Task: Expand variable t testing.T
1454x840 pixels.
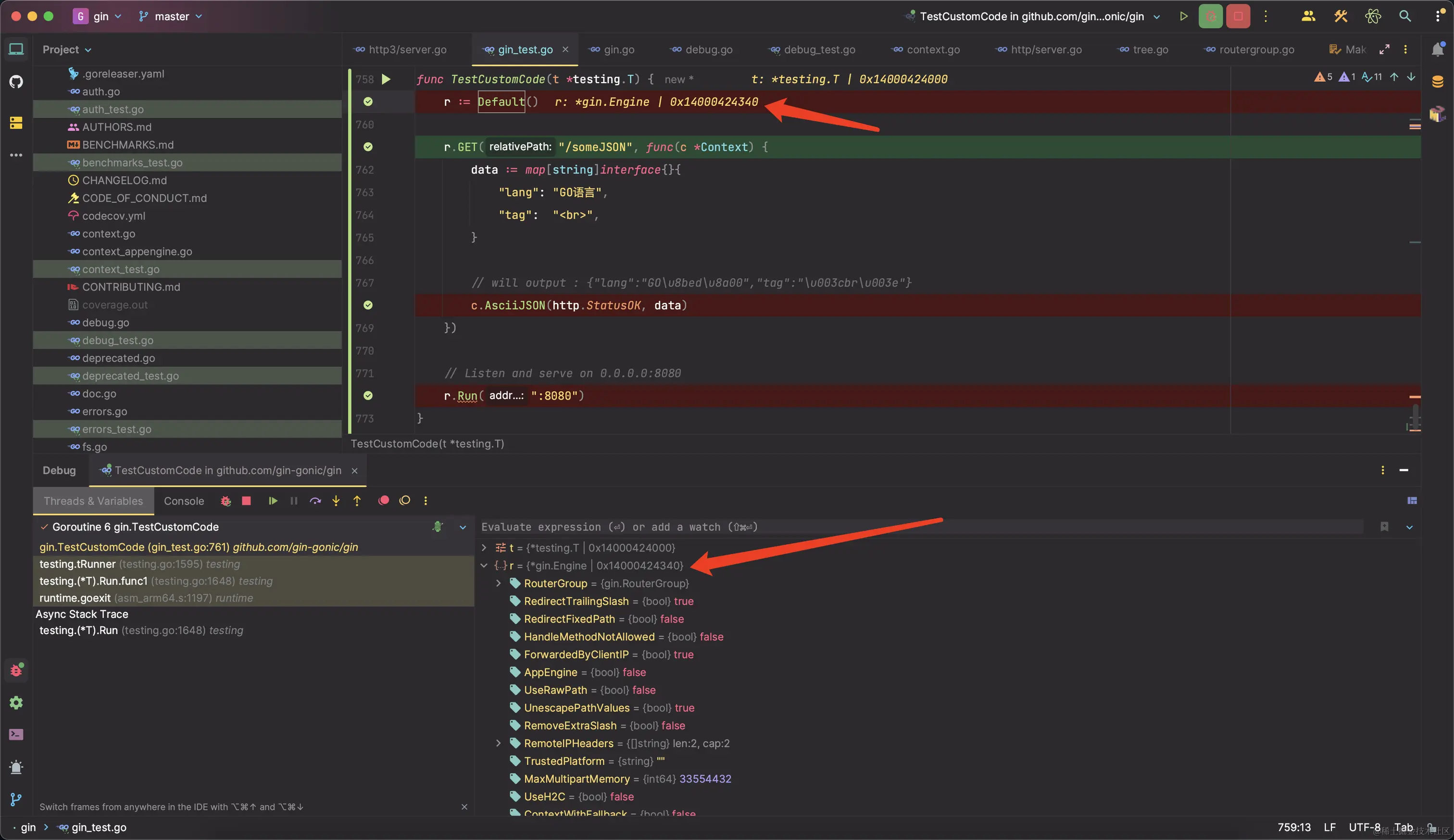Action: coord(484,548)
